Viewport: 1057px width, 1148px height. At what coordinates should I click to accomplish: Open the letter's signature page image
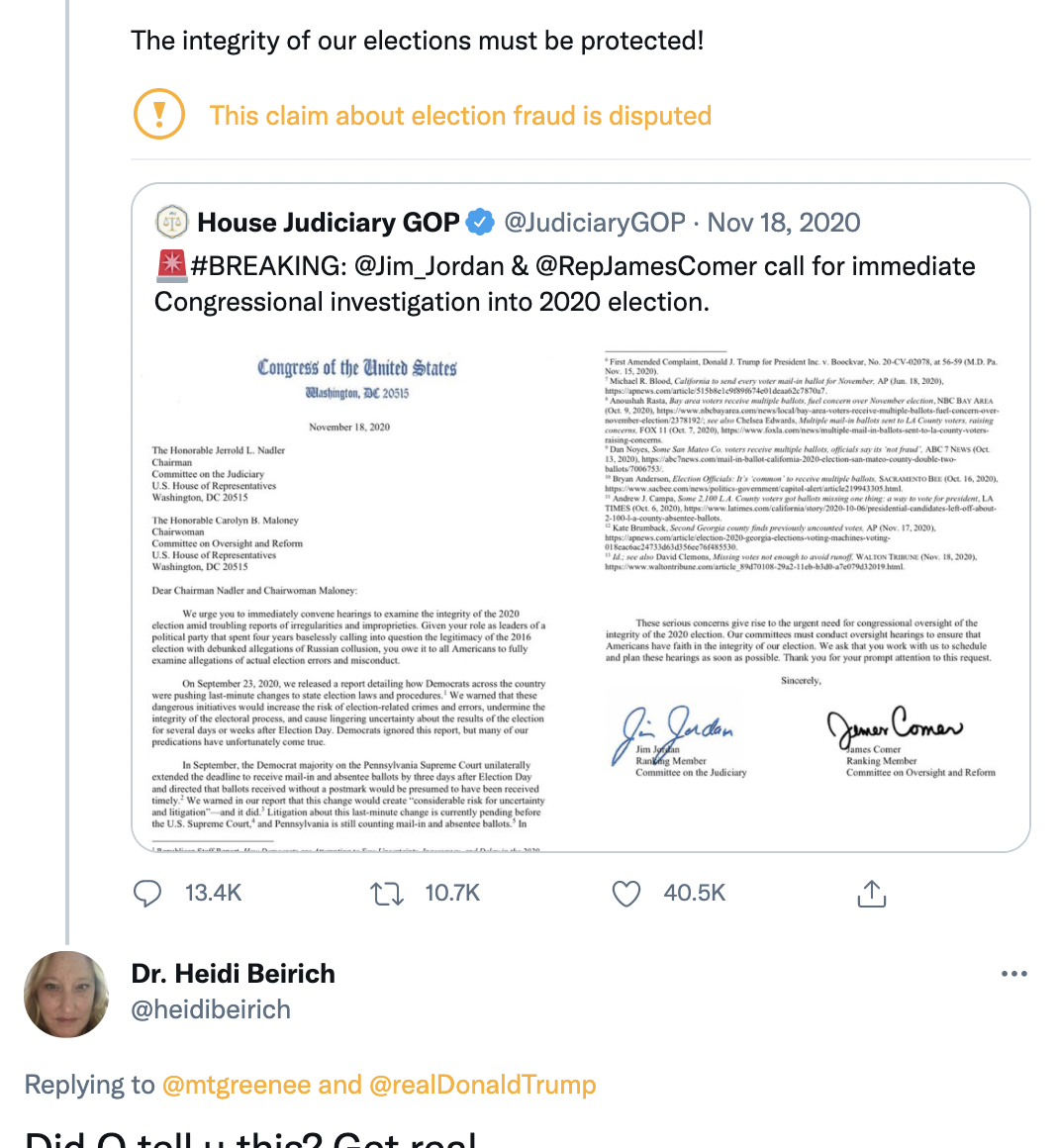pyautogui.click(x=802, y=594)
